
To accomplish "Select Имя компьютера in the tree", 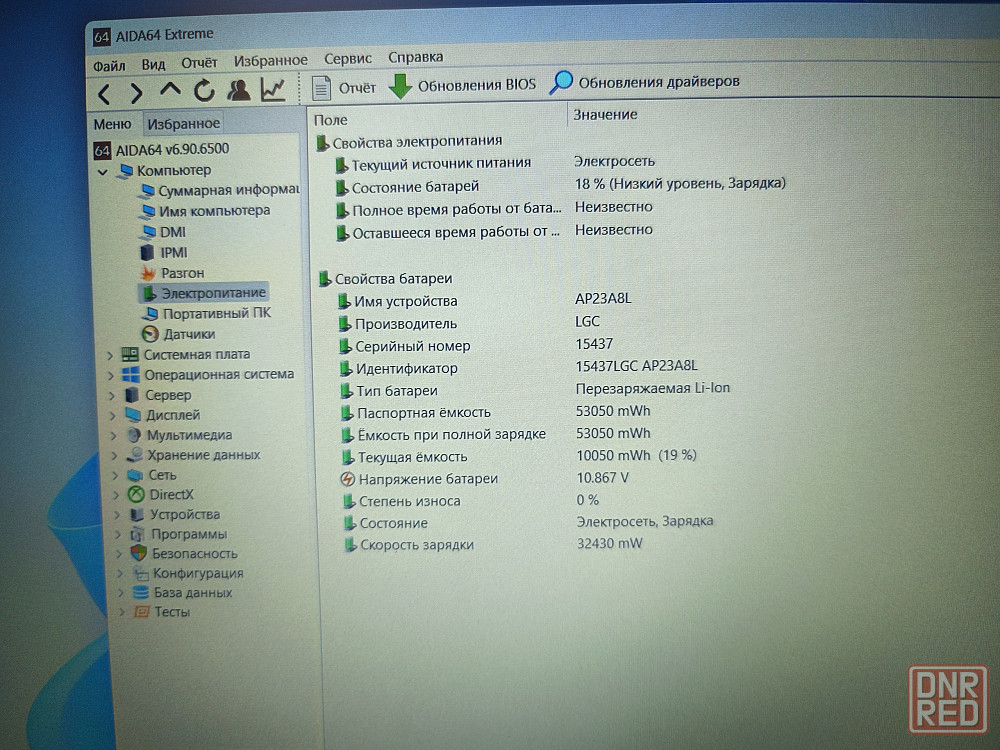I will (205, 211).
